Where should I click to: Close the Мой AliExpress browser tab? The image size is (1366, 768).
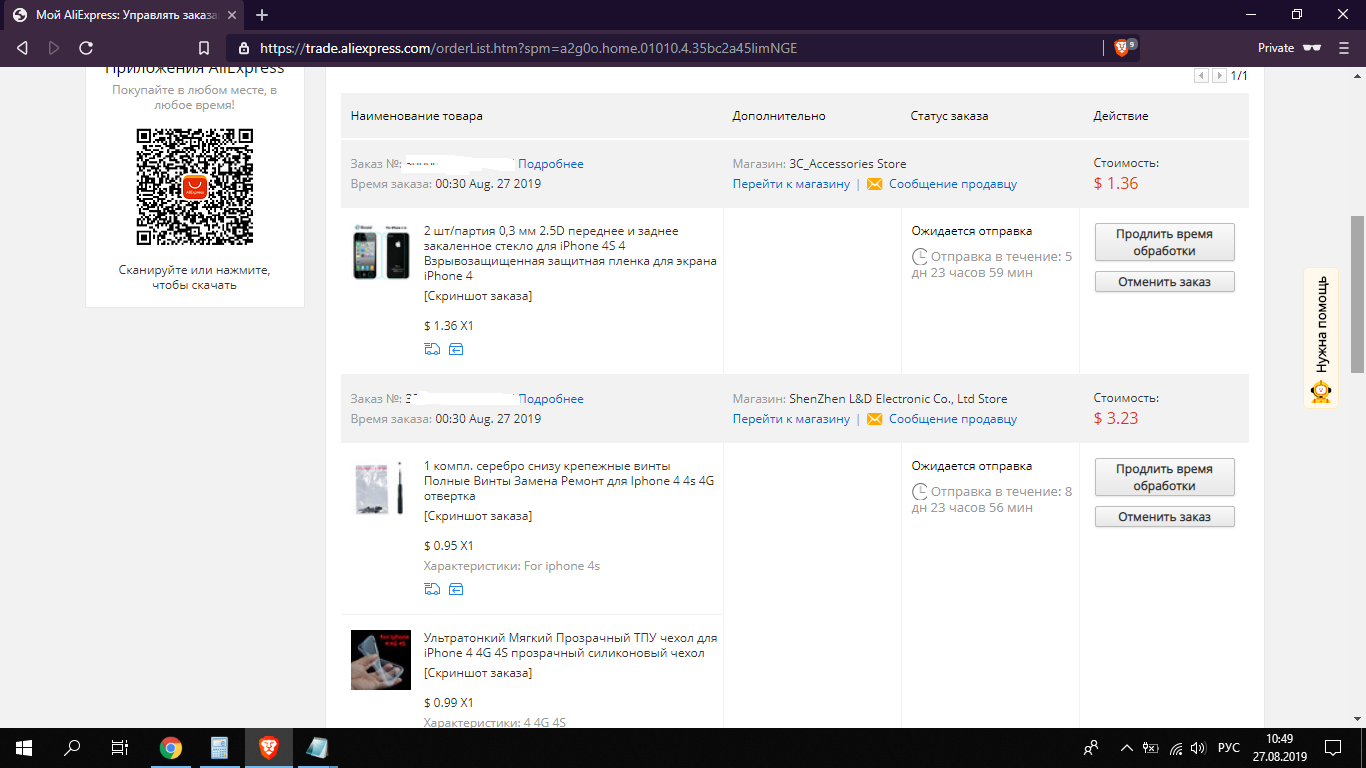pyautogui.click(x=231, y=15)
